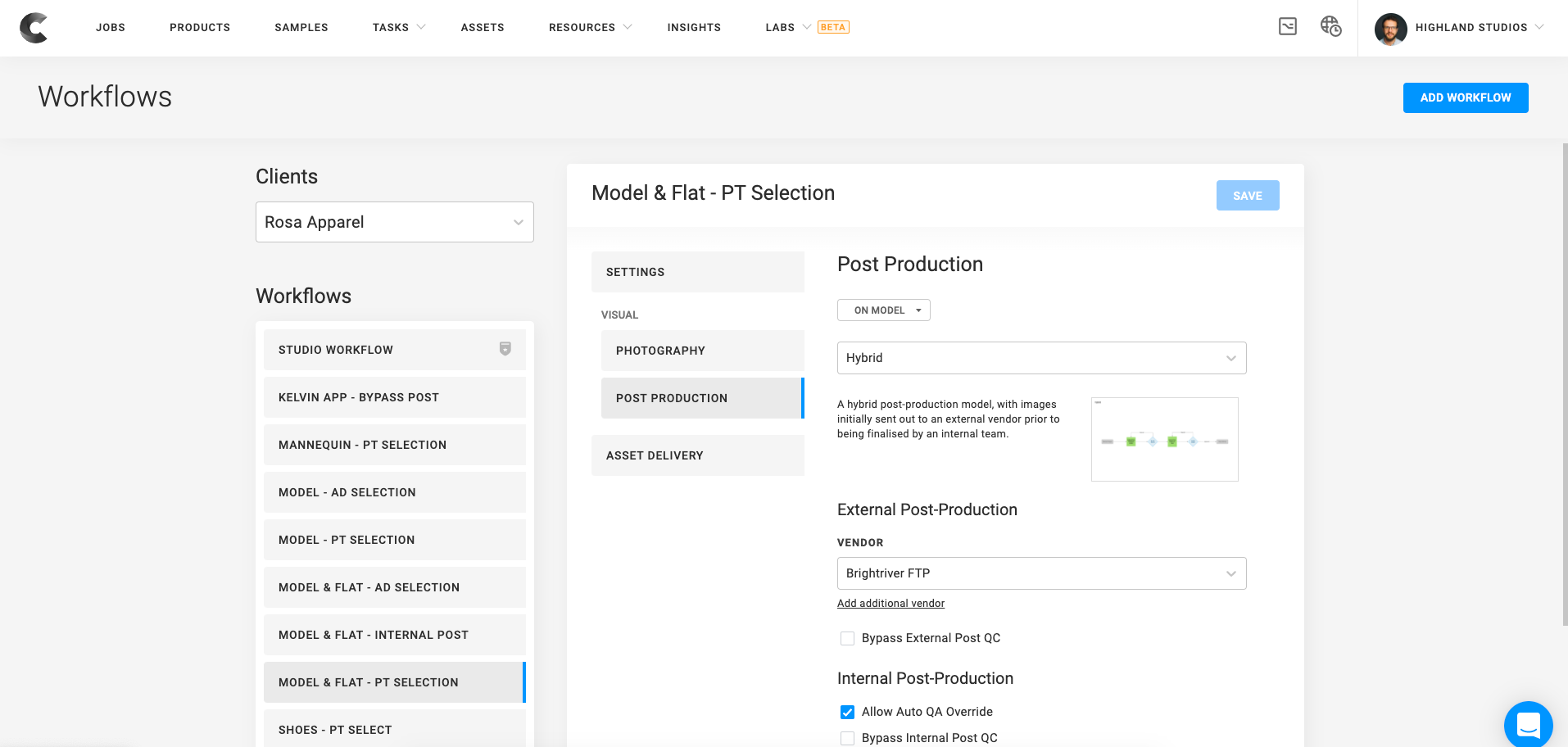Click the Resources label in navigation
The image size is (1568, 747).
[582, 27]
